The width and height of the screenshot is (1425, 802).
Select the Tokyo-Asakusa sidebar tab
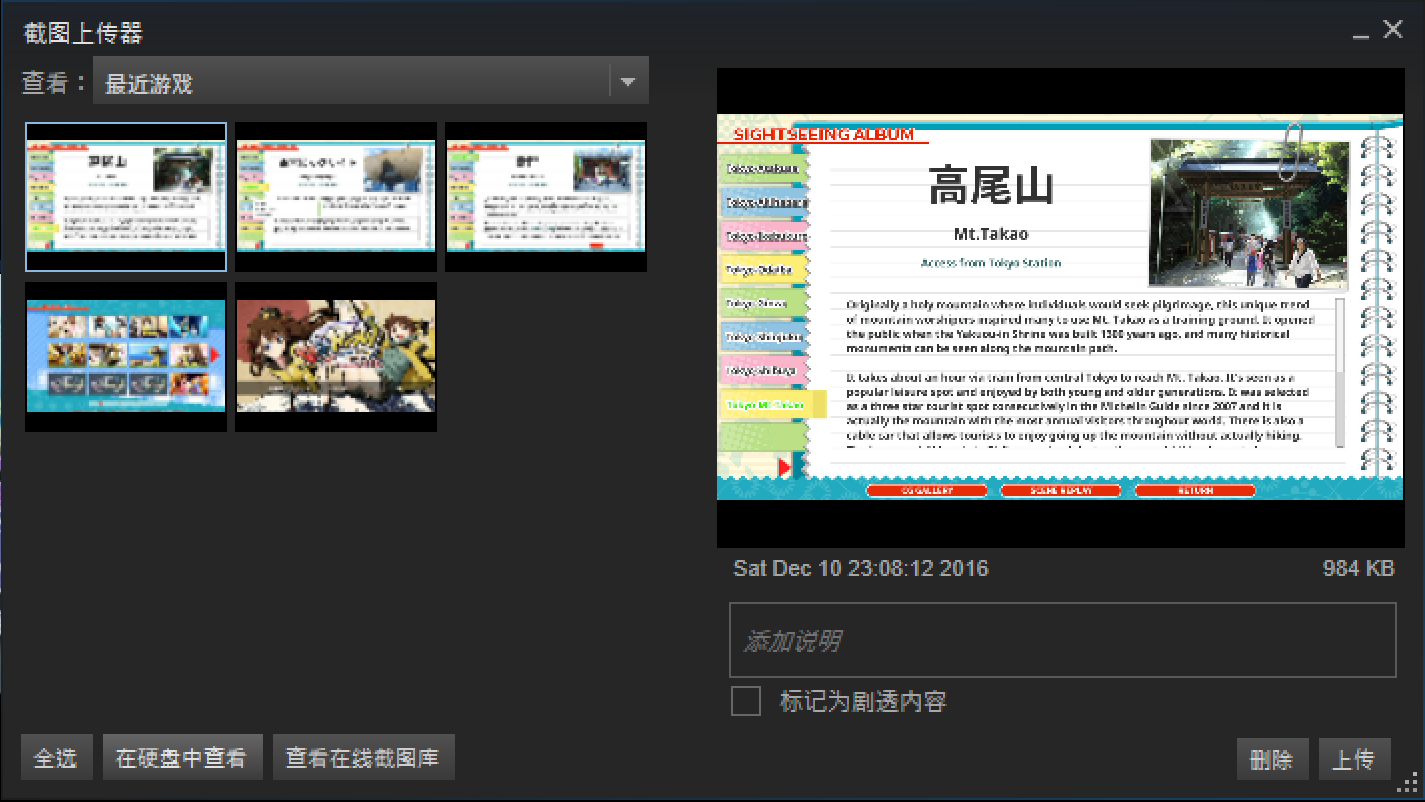click(x=765, y=167)
